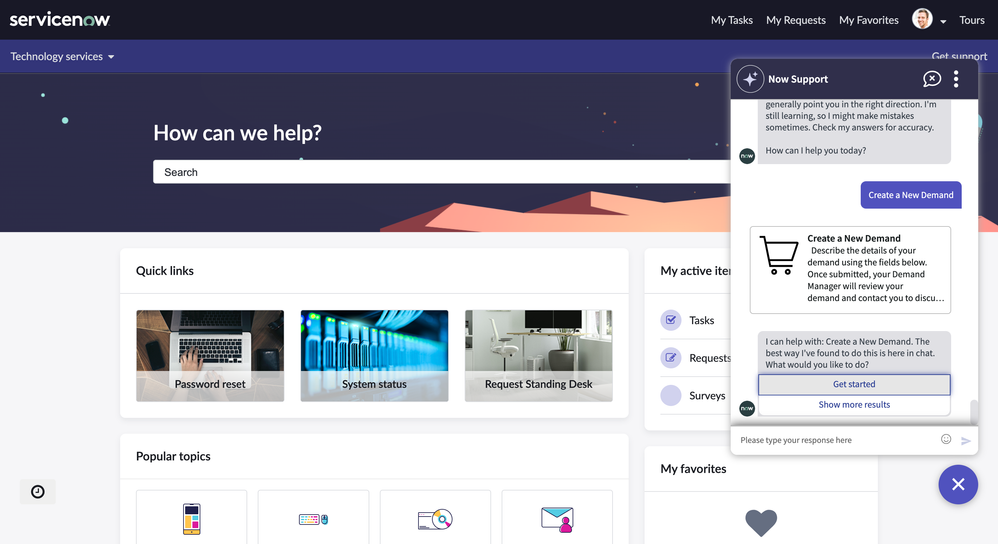This screenshot has height=544, width=998.
Task: Click the ServiceNow logo
Action: coord(60,20)
